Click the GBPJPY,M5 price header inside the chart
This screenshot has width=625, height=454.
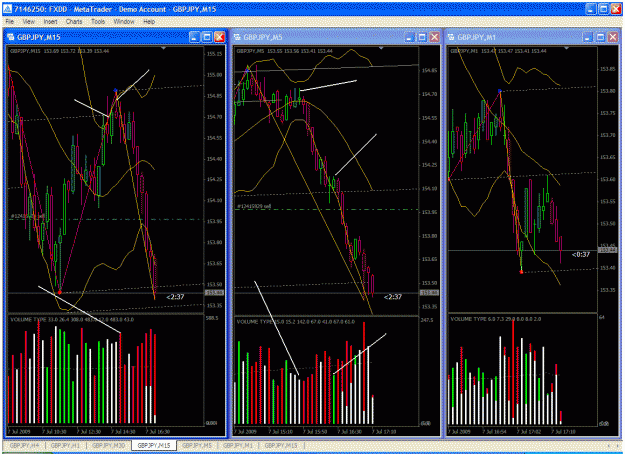click(285, 51)
